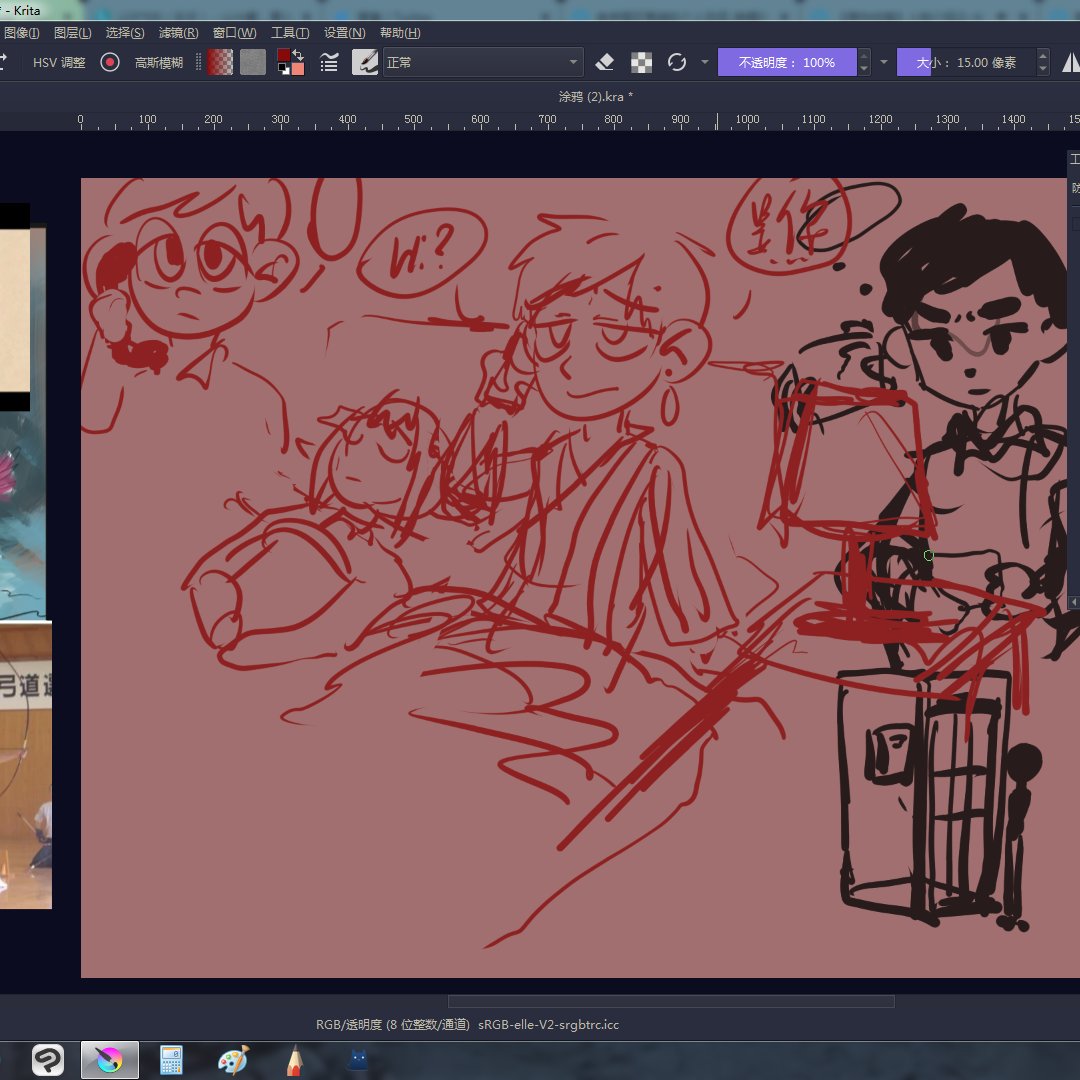This screenshot has width=1080, height=1080.
Task: Decrease brush size with down arrow
Action: pos(1043,69)
